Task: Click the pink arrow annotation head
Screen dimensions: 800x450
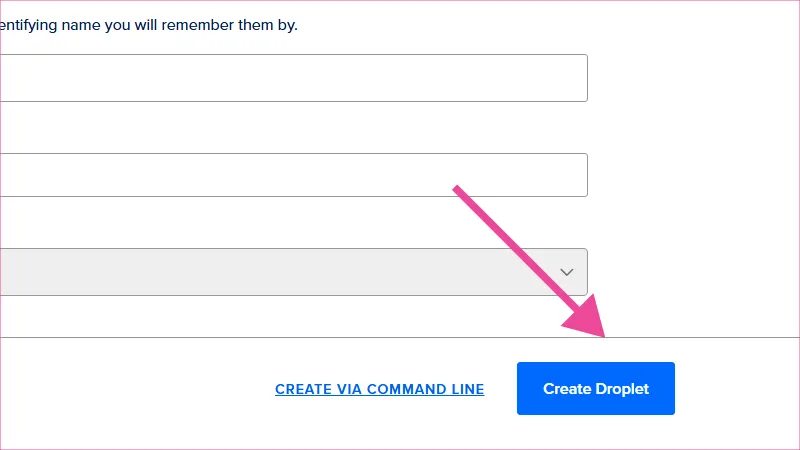Action: 590,318
